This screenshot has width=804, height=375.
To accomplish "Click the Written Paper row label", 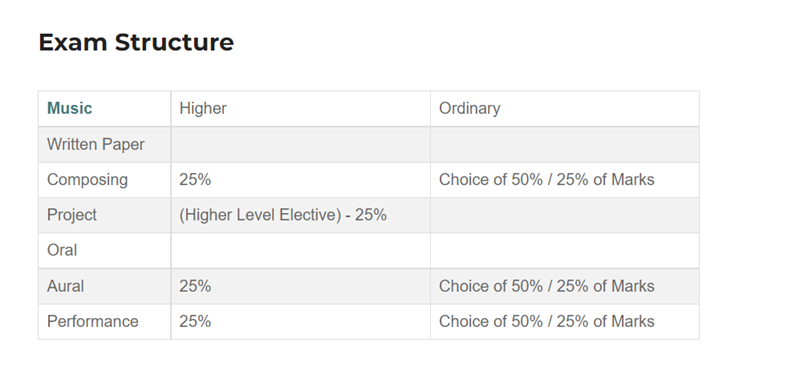I will click(x=96, y=145).
